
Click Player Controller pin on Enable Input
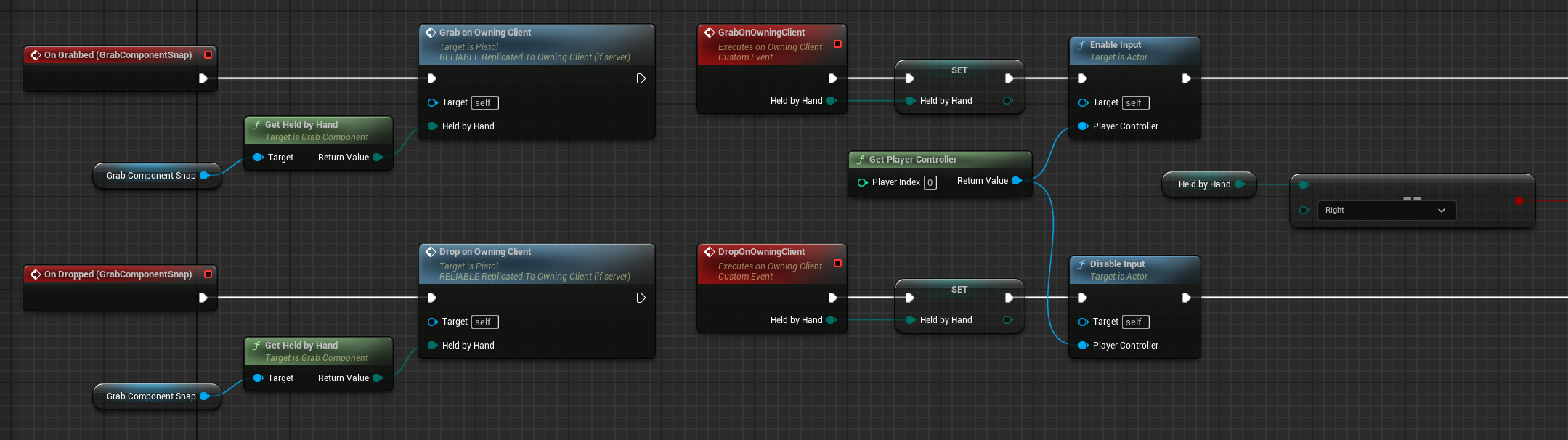tap(1083, 126)
